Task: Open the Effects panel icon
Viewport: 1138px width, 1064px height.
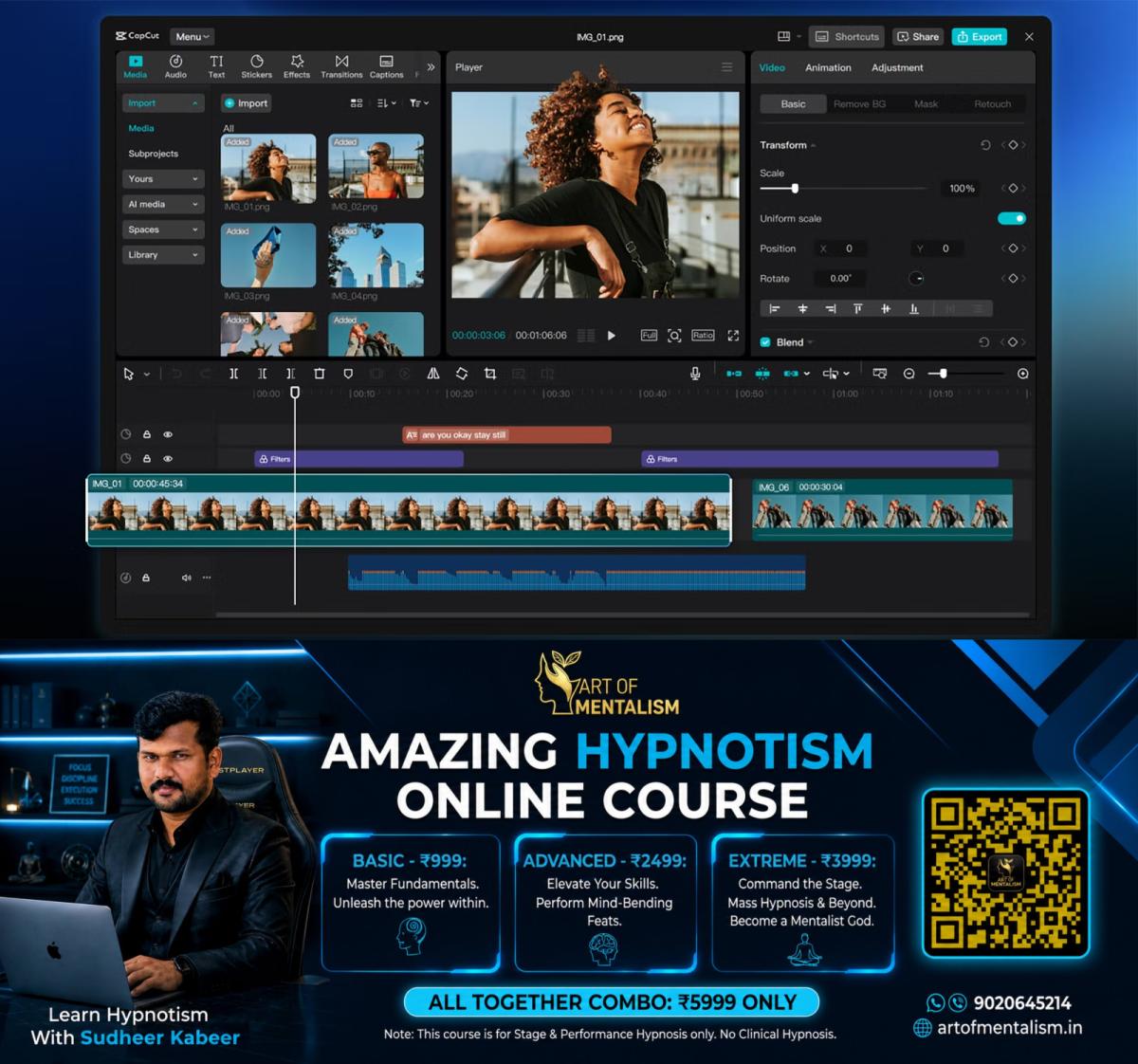Action: pyautogui.click(x=297, y=65)
